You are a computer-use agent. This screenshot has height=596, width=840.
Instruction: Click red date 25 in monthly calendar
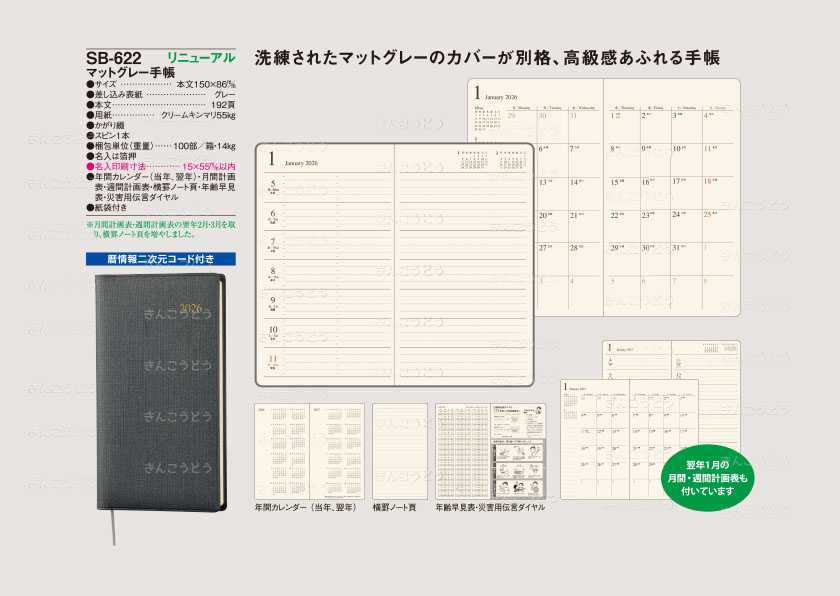click(x=708, y=214)
